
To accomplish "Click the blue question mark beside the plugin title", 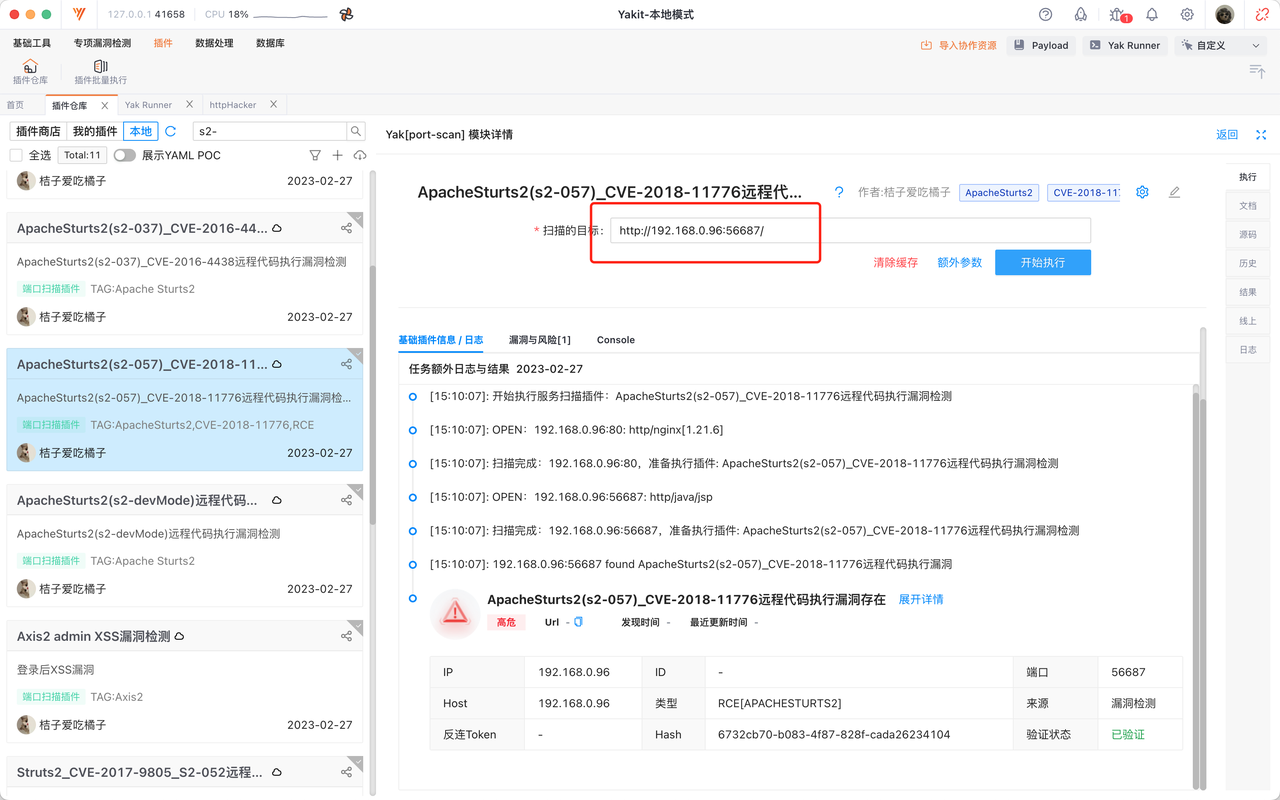I will (x=839, y=192).
